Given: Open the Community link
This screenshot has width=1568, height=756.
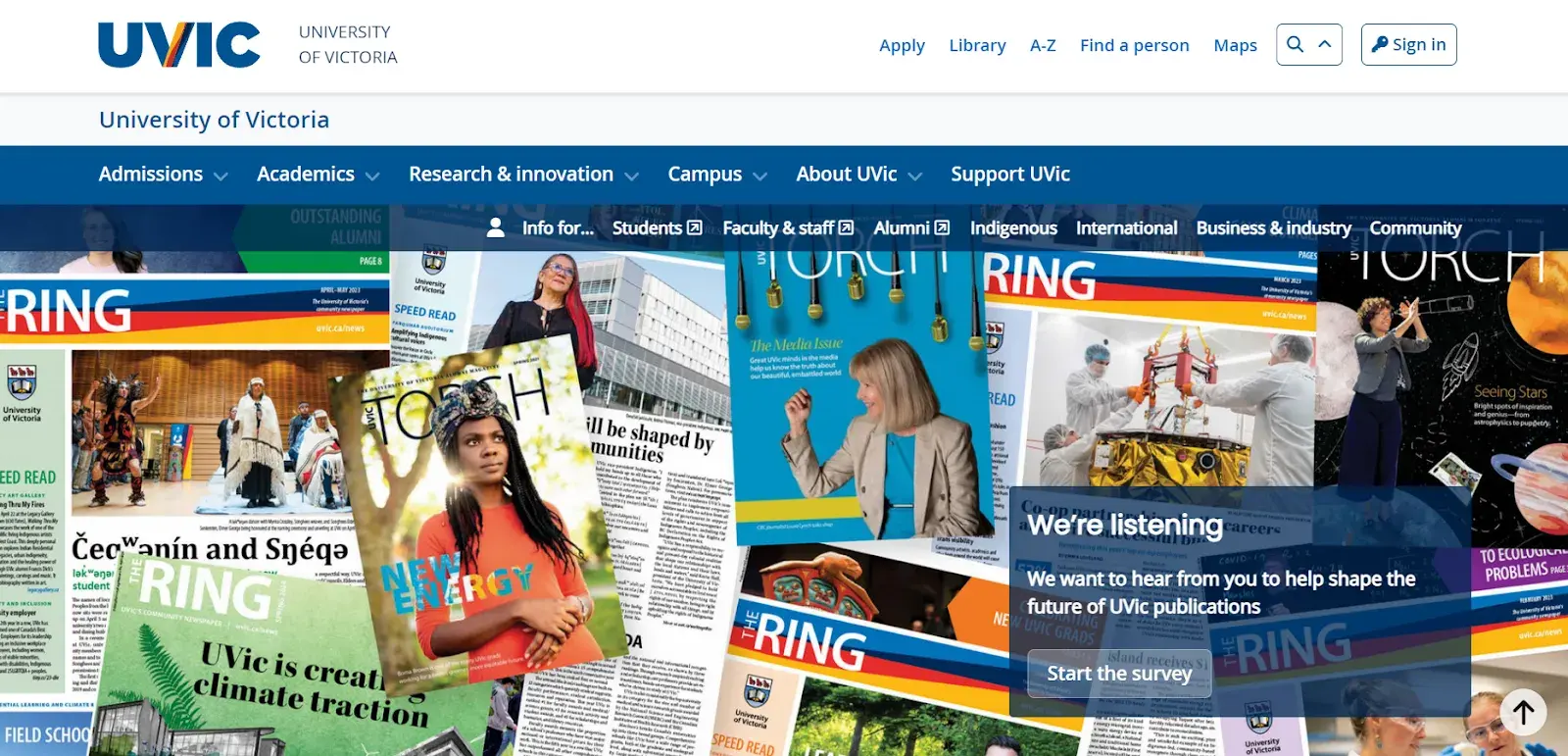Looking at the screenshot, I should (1415, 227).
